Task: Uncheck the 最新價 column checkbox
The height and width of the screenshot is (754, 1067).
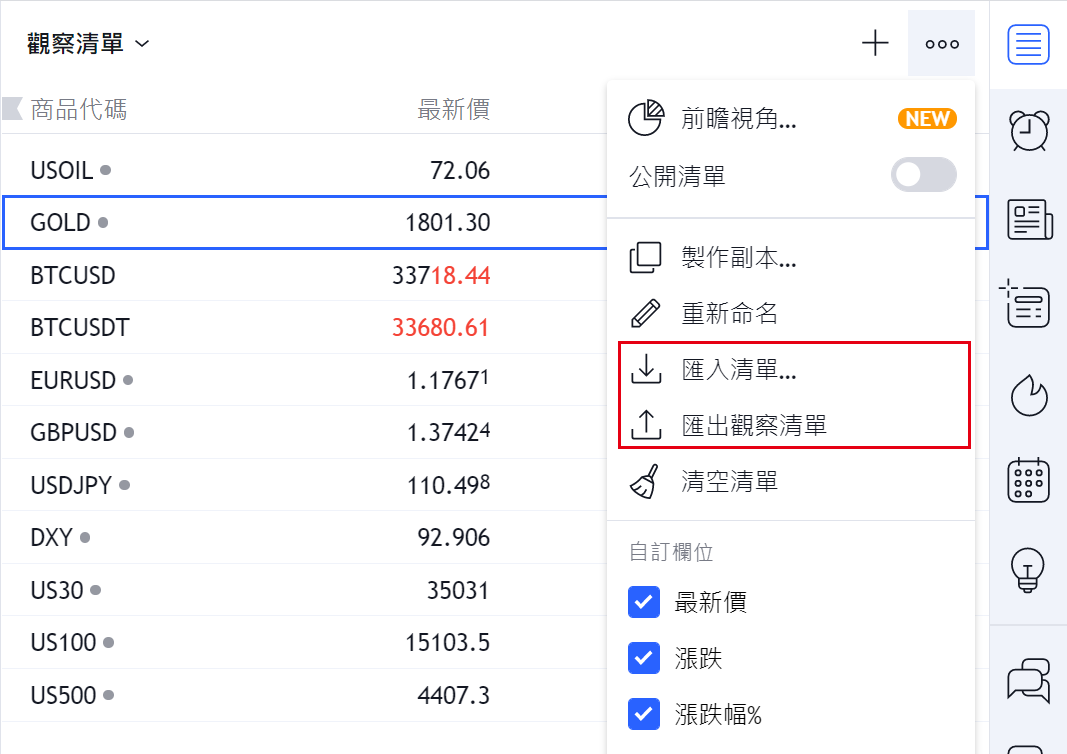Action: tap(644, 602)
